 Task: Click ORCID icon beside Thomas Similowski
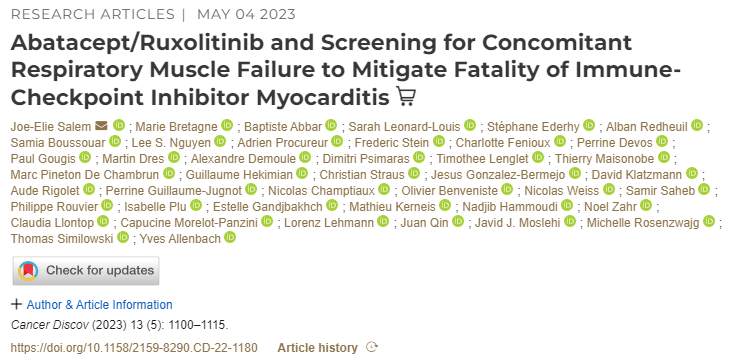[123, 237]
